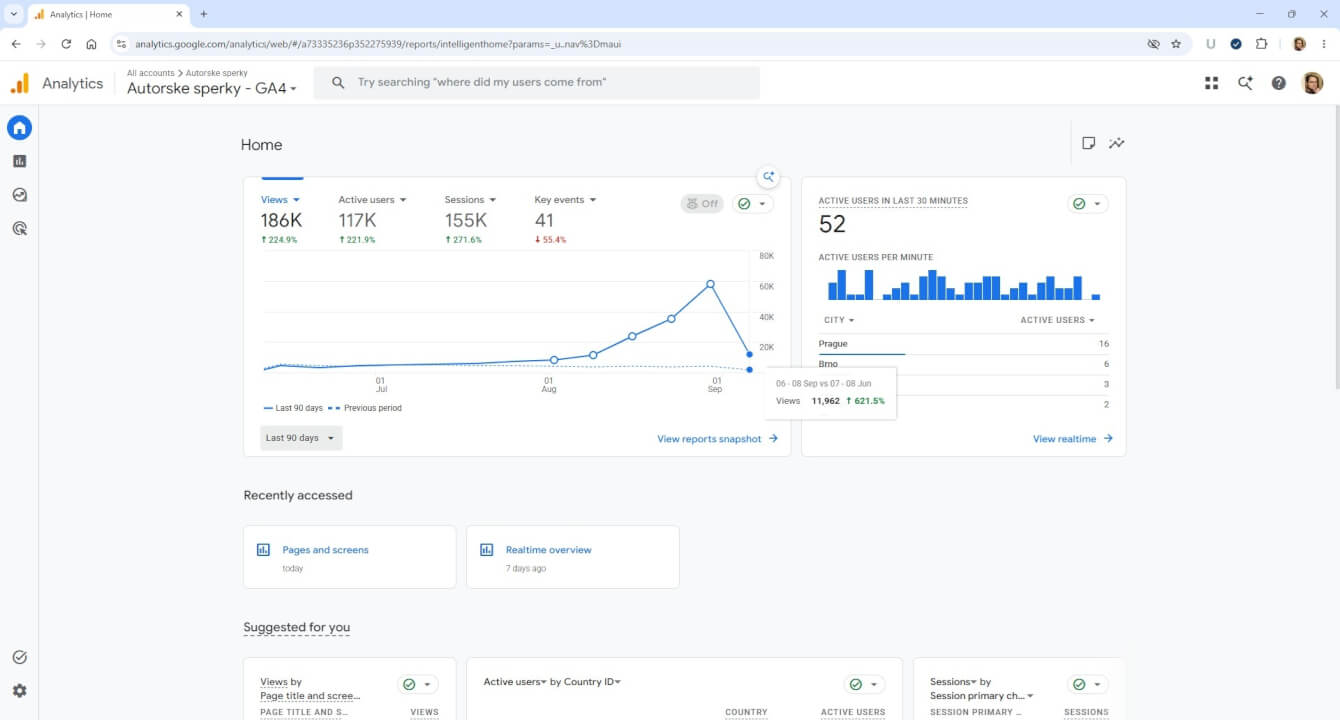Open the City dimension dropdown in realtime card

840,320
